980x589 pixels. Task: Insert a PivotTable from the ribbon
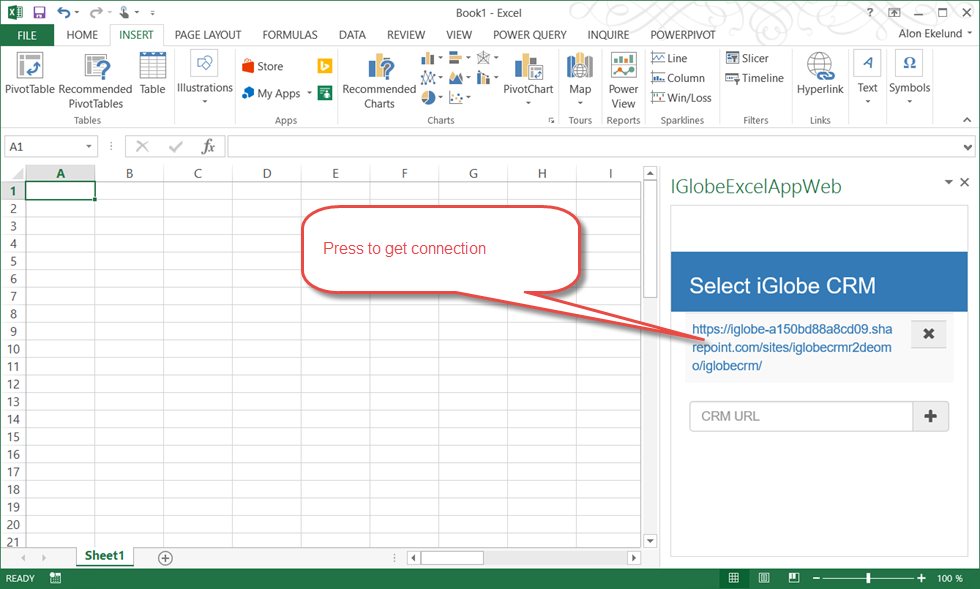[29, 74]
